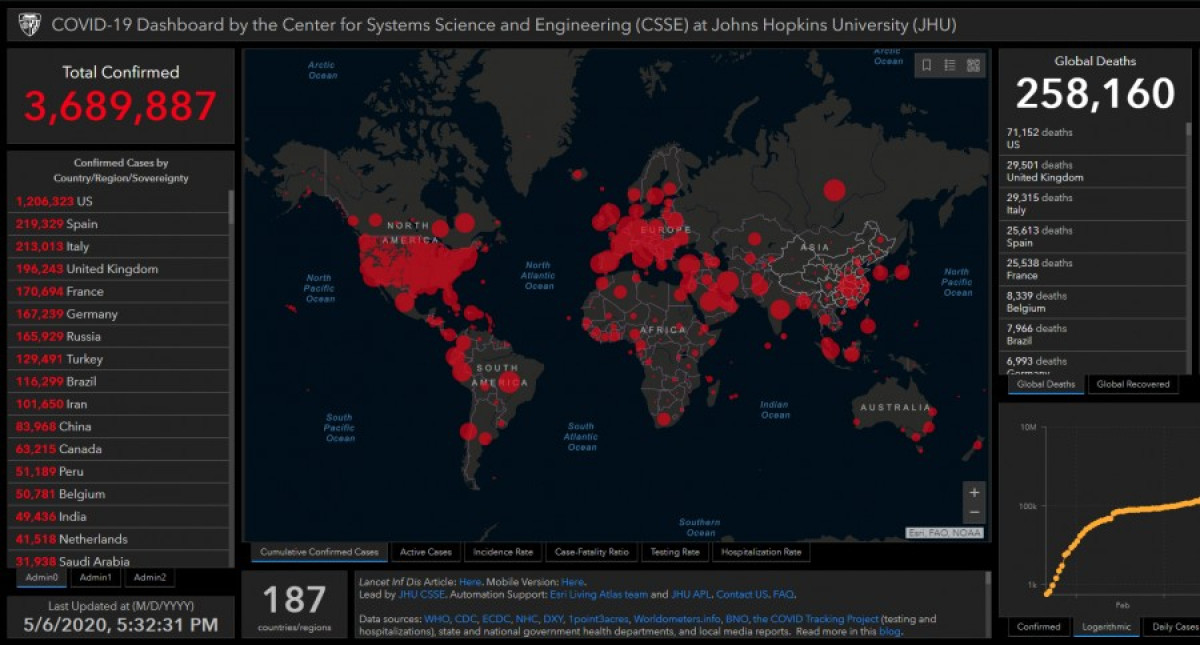Open the Esri Living Atlas team link
This screenshot has width=1200, height=645.
pyautogui.click(x=599, y=594)
